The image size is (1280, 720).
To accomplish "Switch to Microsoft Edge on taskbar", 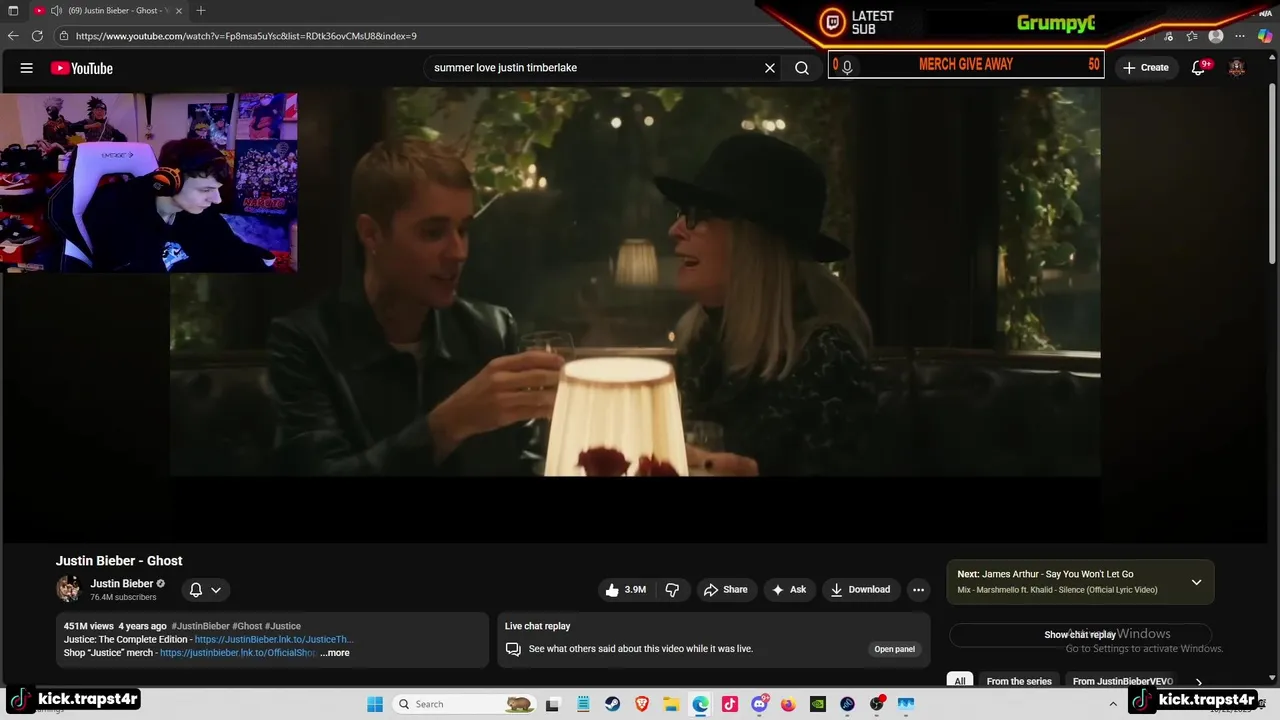I will 700,704.
